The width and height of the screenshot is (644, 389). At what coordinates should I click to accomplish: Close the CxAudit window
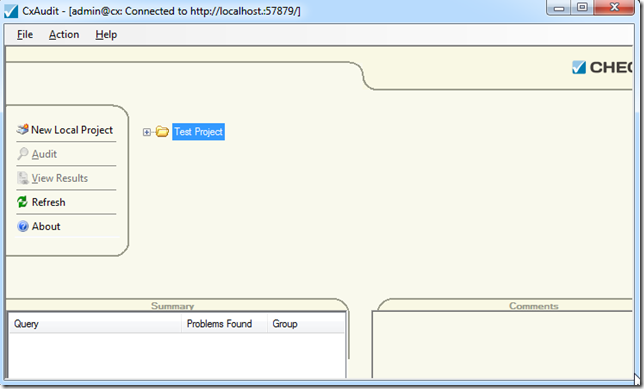click(614, 7)
